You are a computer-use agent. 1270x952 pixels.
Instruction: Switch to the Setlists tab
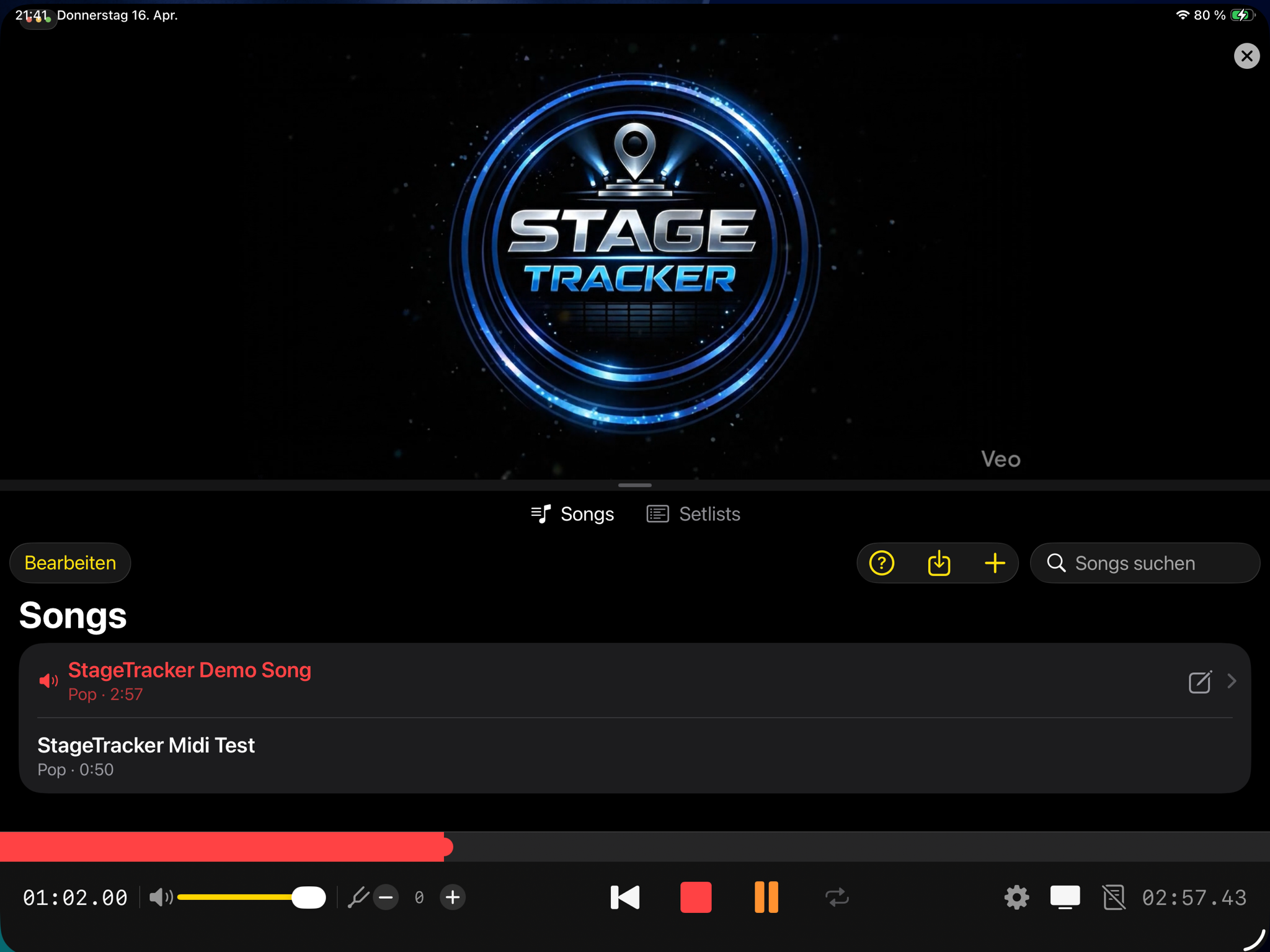point(693,514)
